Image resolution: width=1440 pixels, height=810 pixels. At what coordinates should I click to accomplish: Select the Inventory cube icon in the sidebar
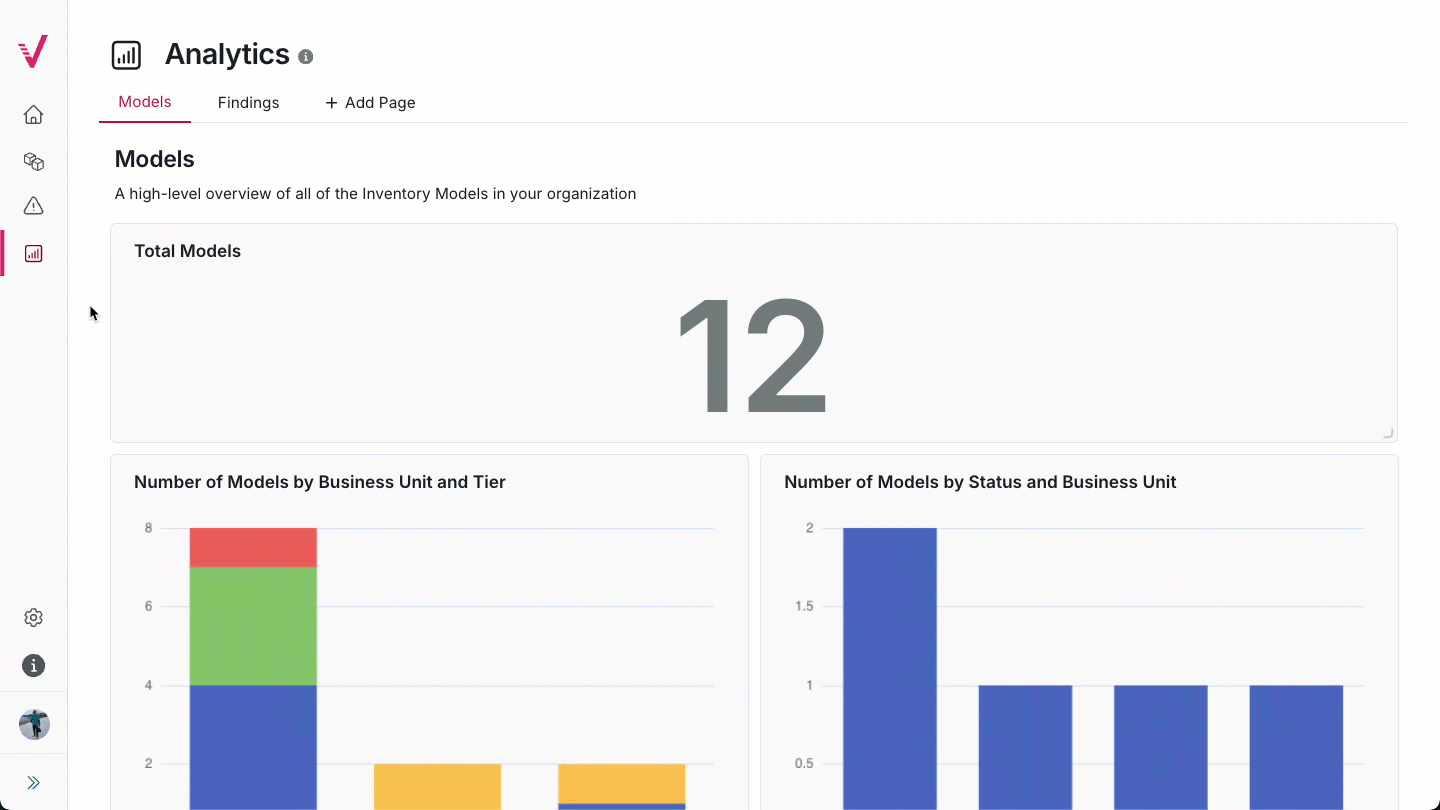tap(33, 161)
